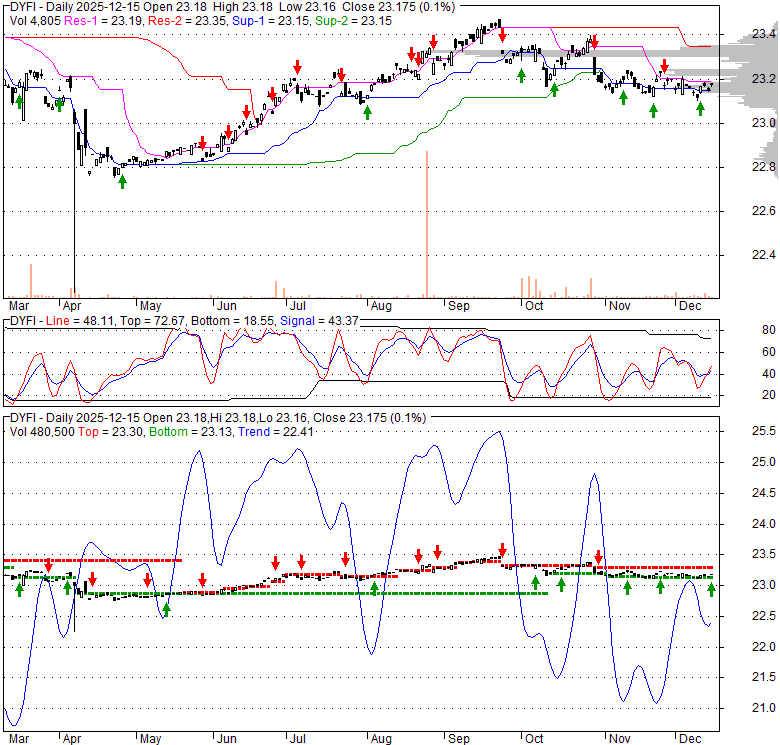Click the red arrow in late October, bottom panel
This screenshot has width=780, height=745.
click(598, 557)
